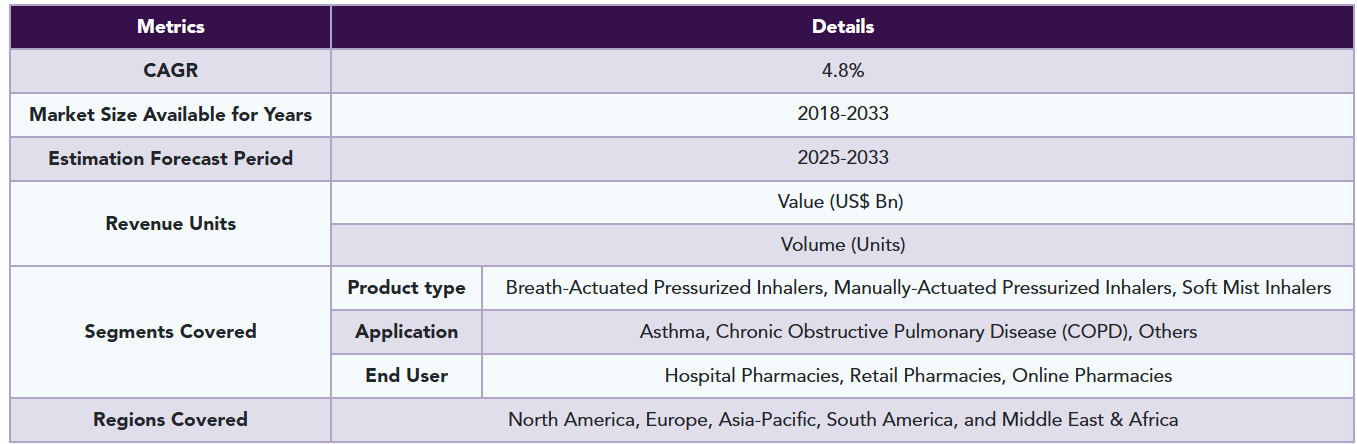Select Estimation Forecast Period label
Image resolution: width=1357 pixels, height=444 pixels.
point(170,159)
